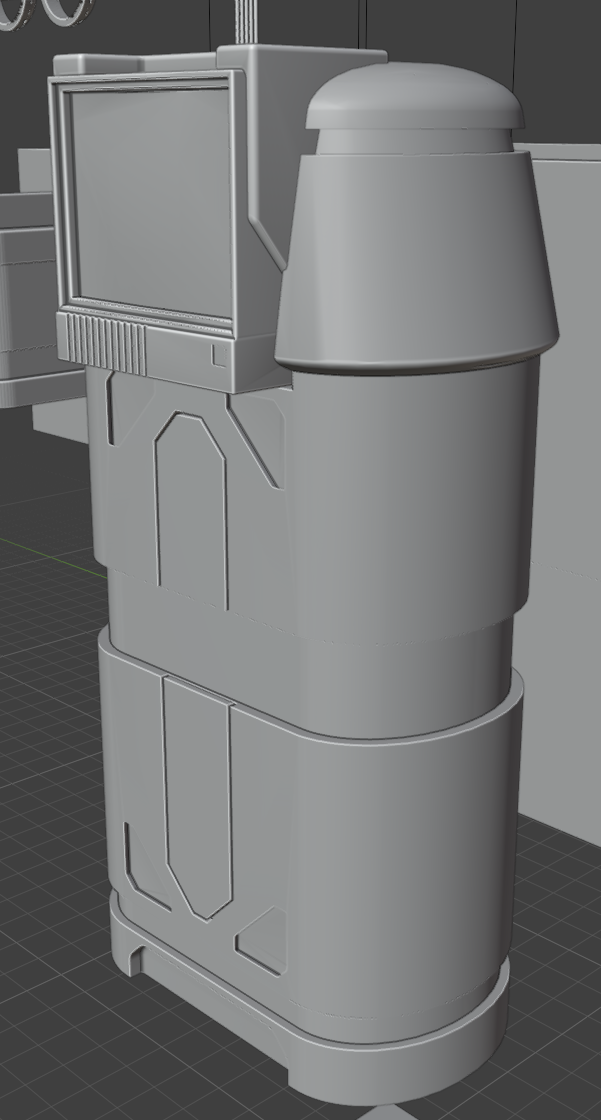Click the small square button on monitor bezel
Screen dimensions: 601x1120
coord(219,355)
